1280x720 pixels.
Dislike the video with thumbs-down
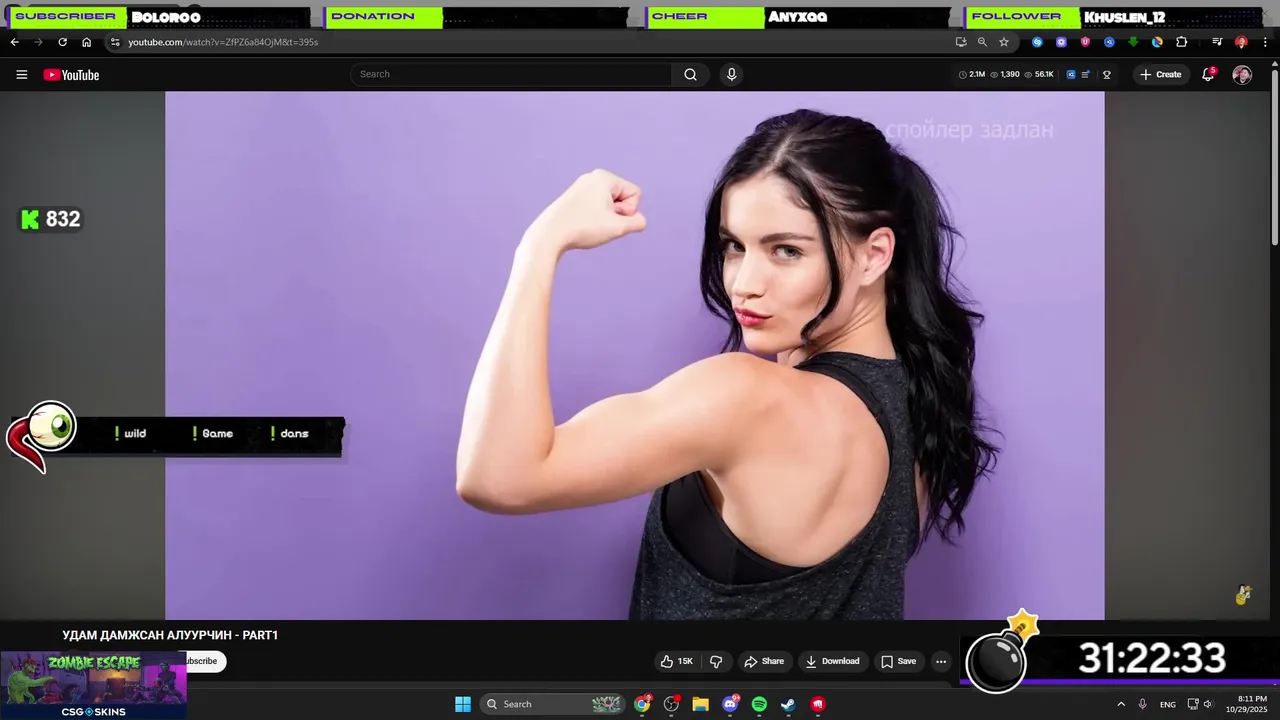point(716,661)
